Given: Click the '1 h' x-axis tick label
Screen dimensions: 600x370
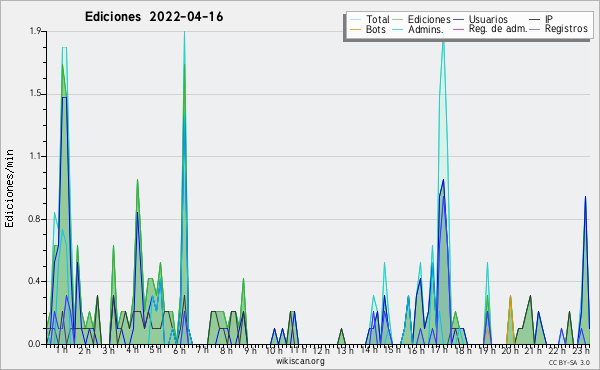Looking at the screenshot, I should point(62,350).
